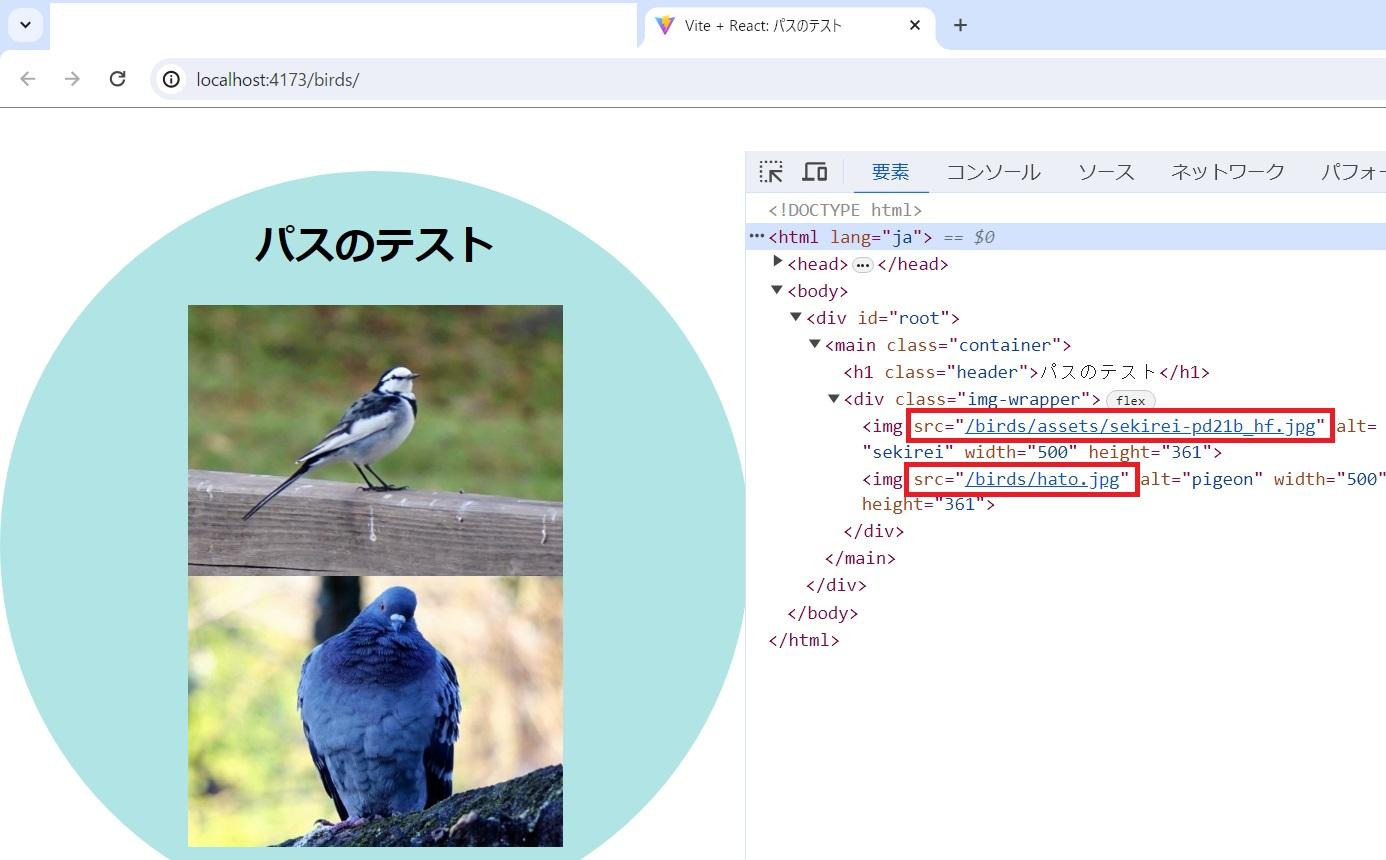Open the ソース tab
1386x860 pixels.
pyautogui.click(x=1106, y=172)
